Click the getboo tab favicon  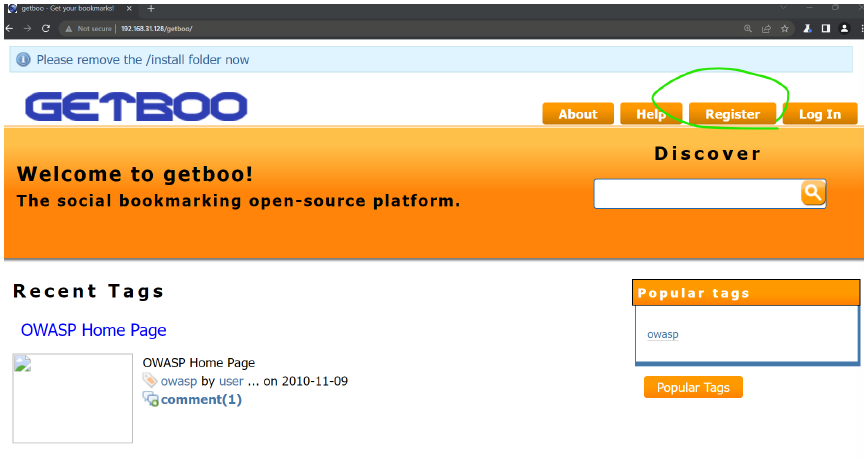tap(13, 8)
